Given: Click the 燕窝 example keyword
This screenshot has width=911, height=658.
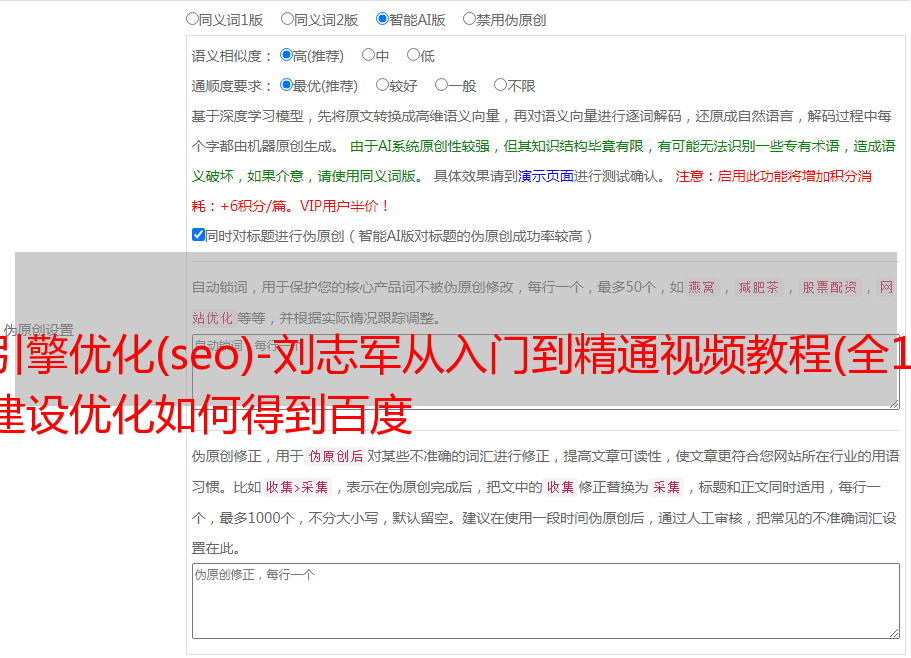Looking at the screenshot, I should click(x=701, y=287).
